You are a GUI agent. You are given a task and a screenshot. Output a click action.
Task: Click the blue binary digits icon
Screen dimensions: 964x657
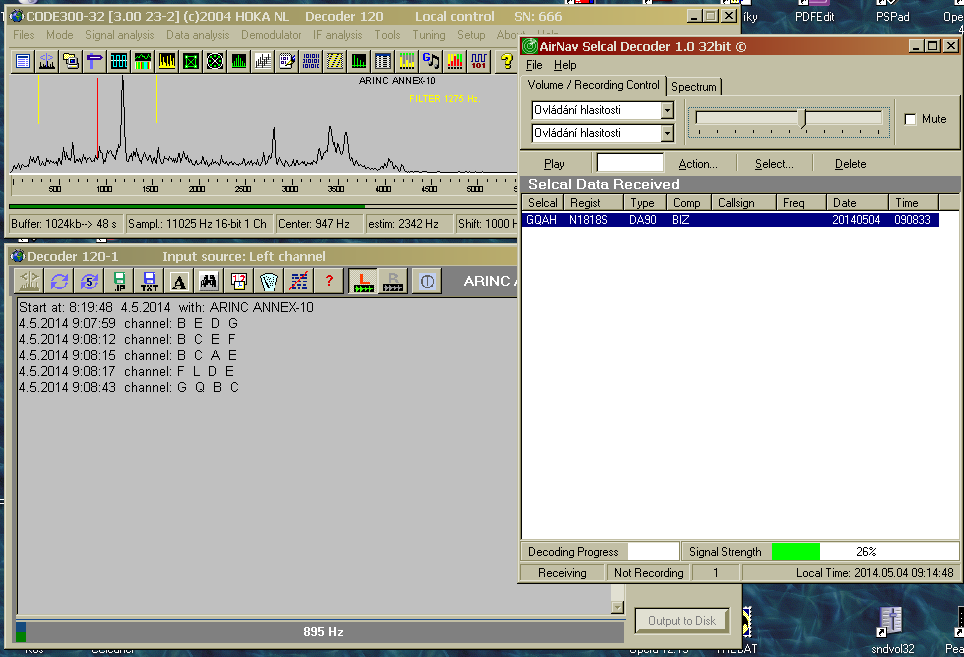click(x=310, y=61)
